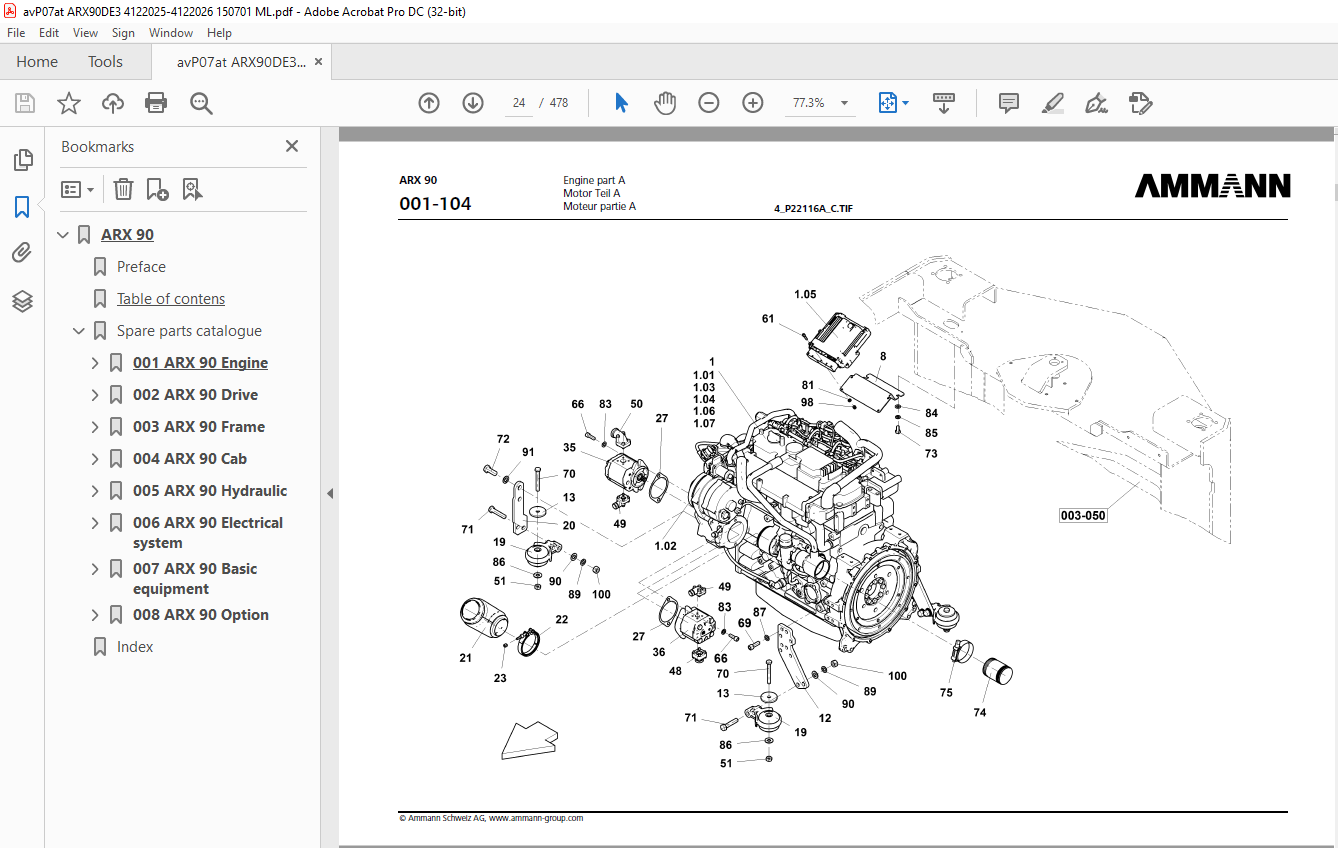
Task: Open the Attachments paperclip panel
Action: pyautogui.click(x=22, y=254)
